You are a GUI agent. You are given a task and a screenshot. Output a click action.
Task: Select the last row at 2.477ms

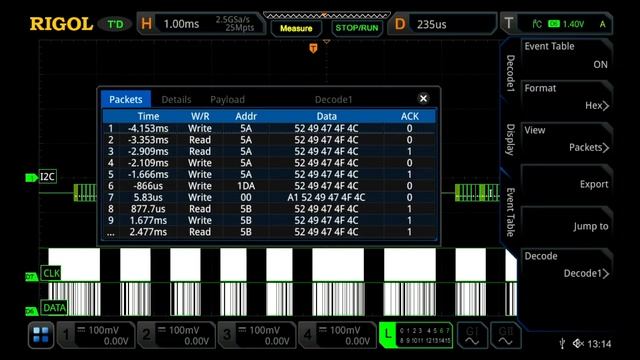(x=269, y=232)
